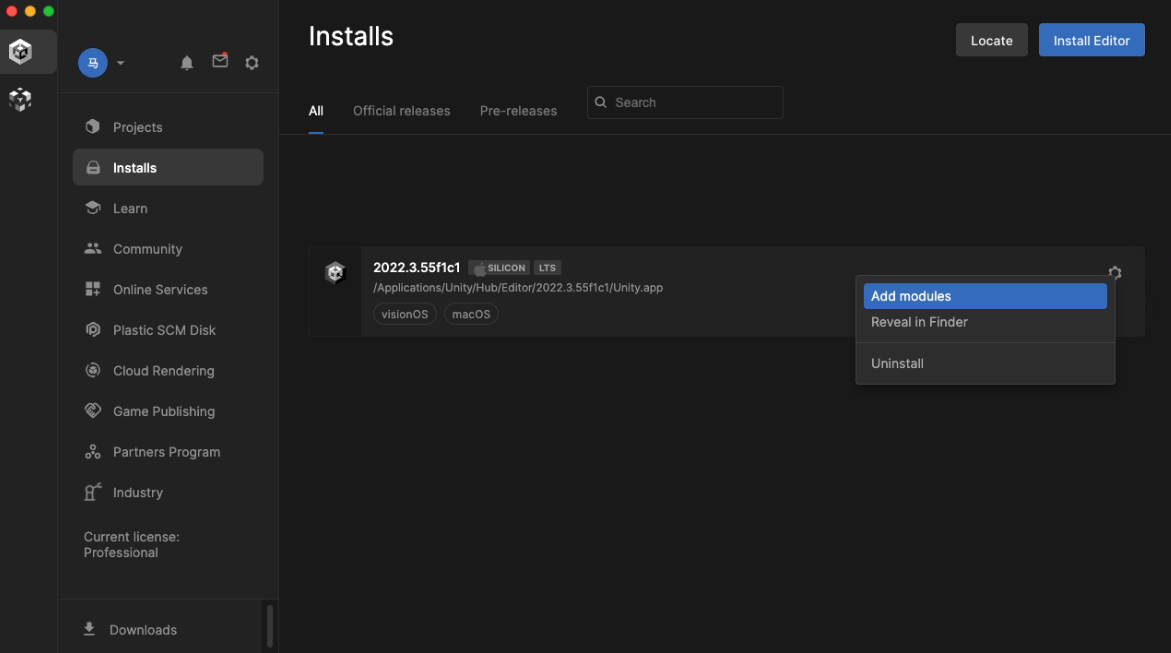Open preferences gear in sidebar header
This screenshot has height=653, width=1171.
(252, 63)
